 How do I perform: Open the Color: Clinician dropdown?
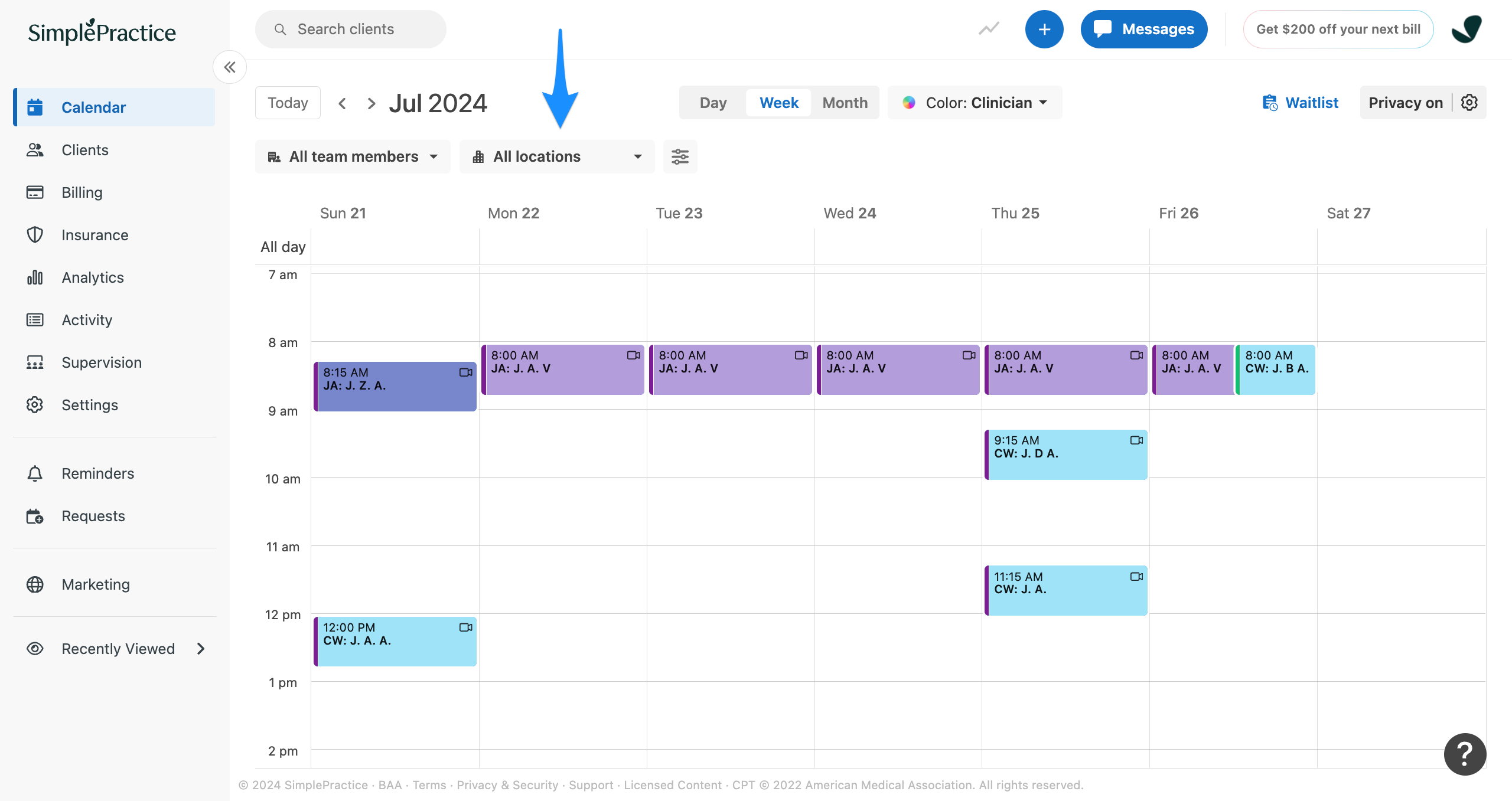click(975, 103)
